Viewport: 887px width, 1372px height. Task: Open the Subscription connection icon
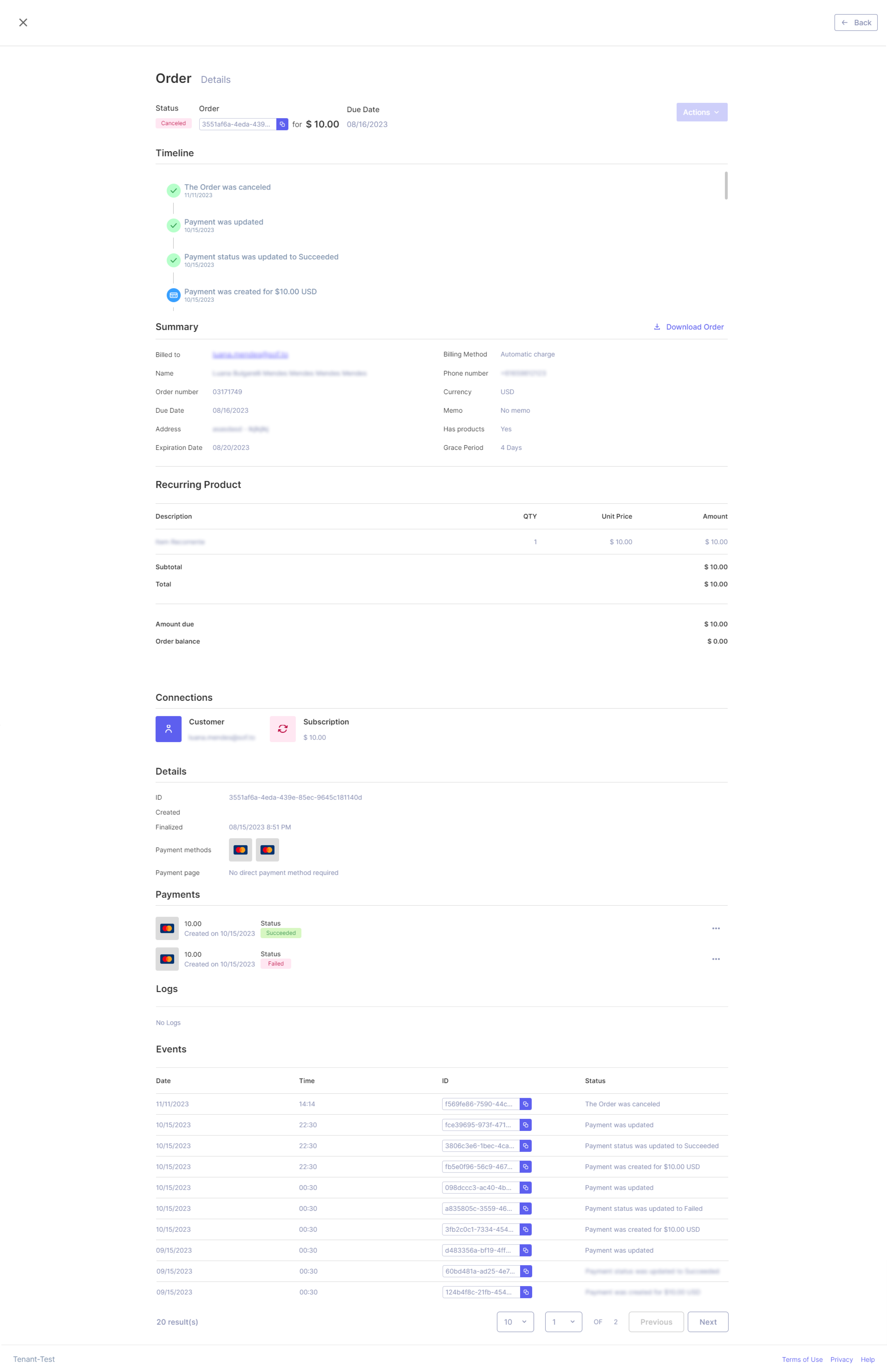click(283, 729)
